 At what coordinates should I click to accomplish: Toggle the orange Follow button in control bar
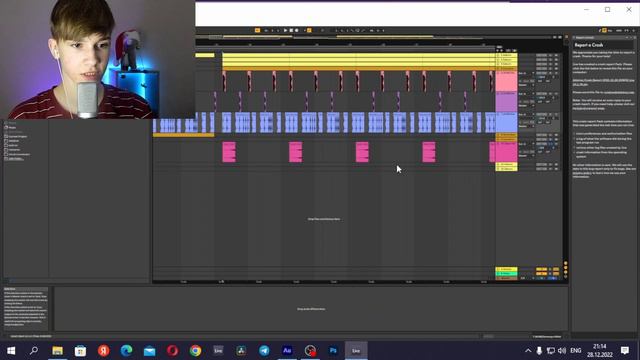(257, 30)
